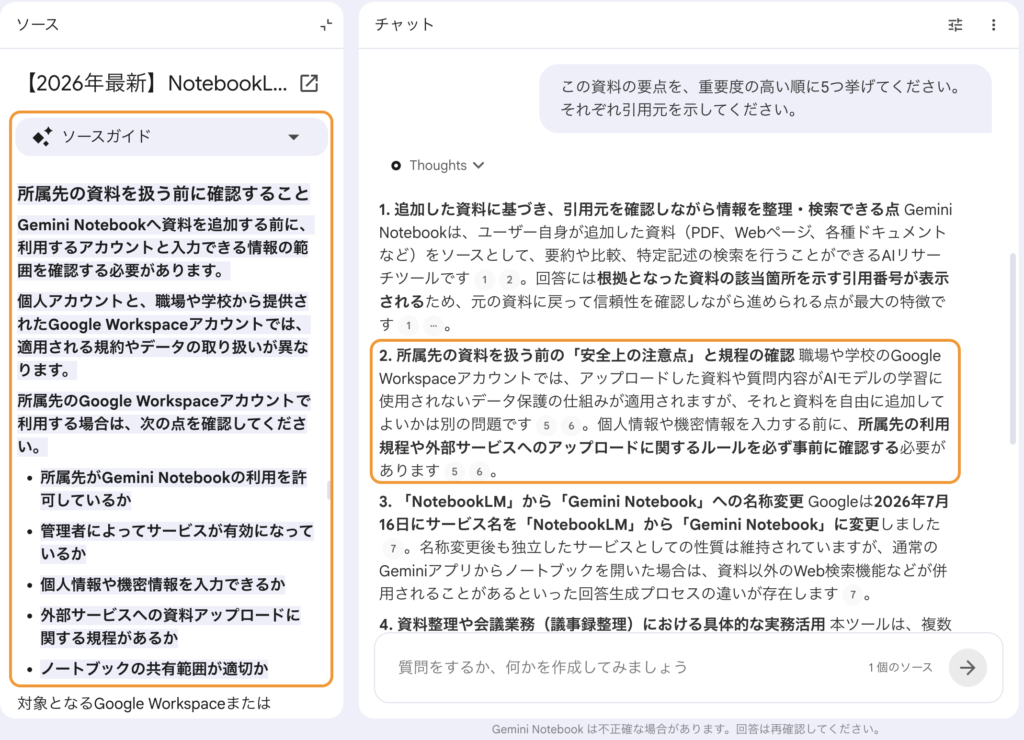Click the チャット panel heading

point(404,25)
